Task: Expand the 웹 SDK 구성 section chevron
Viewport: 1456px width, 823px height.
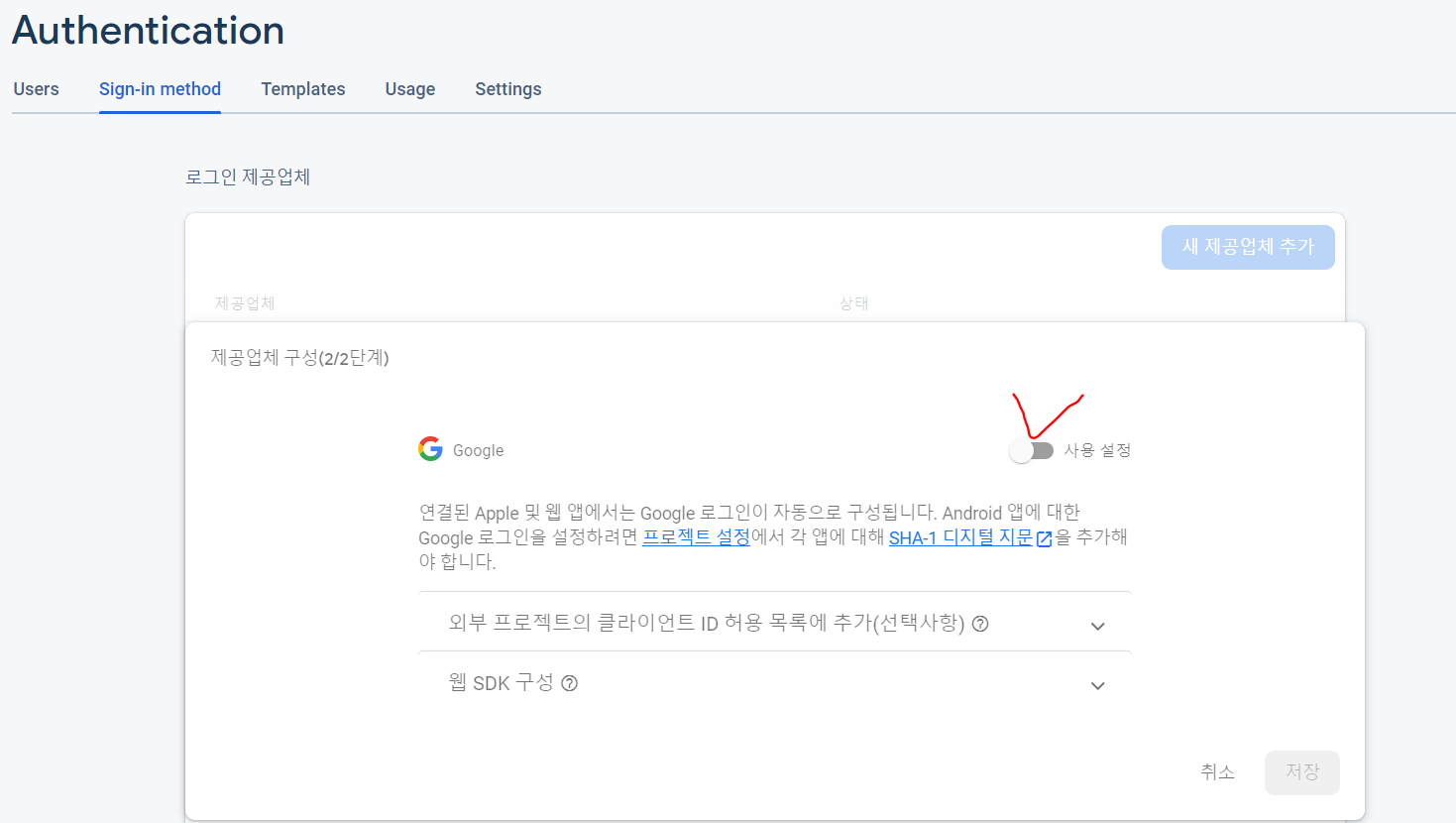Action: 1097,685
